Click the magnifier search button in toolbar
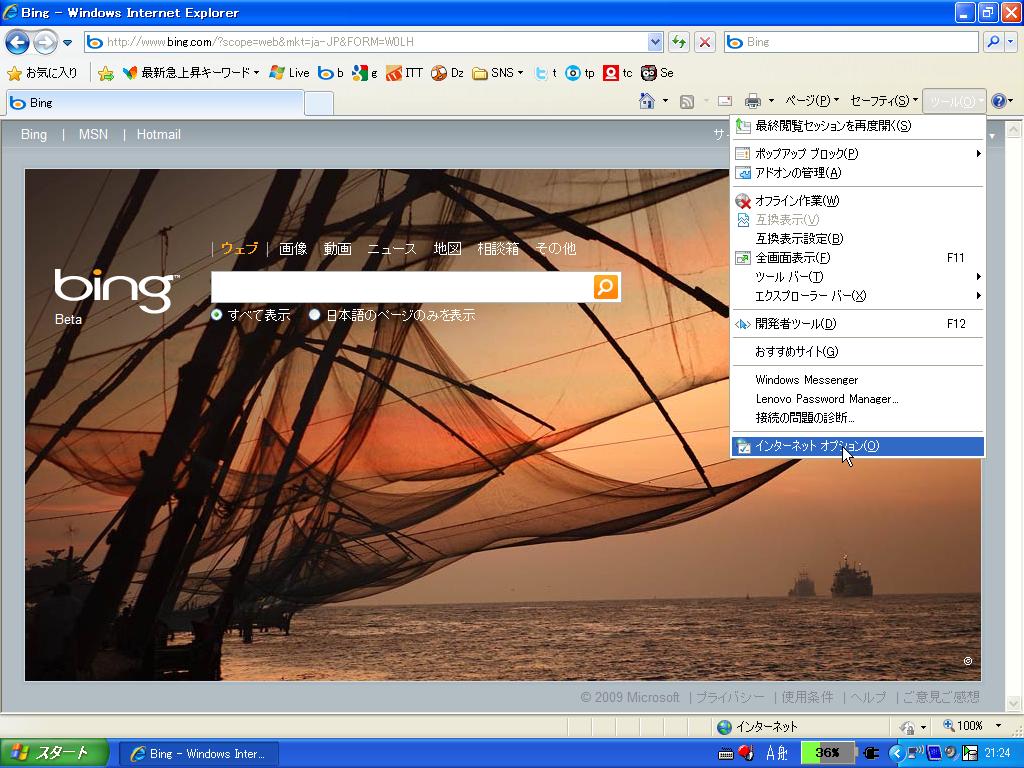 click(993, 42)
